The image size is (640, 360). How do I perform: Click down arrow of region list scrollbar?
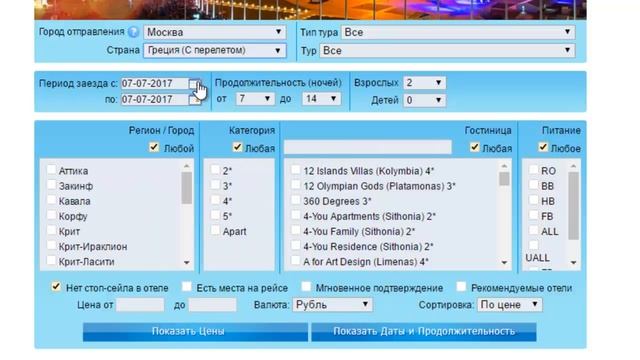coord(187,262)
